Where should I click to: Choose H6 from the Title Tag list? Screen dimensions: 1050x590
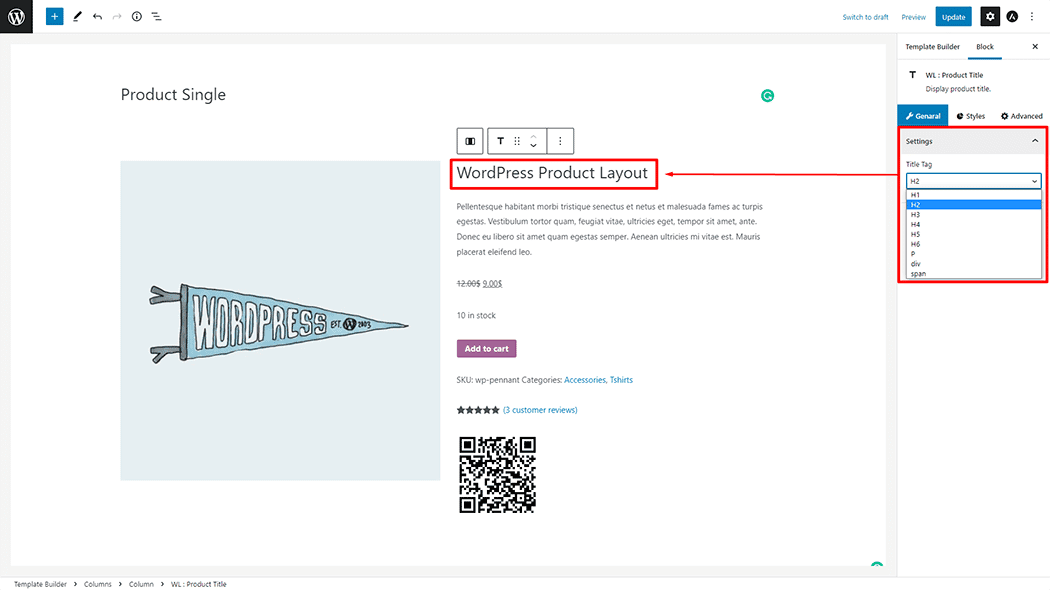(x=974, y=244)
